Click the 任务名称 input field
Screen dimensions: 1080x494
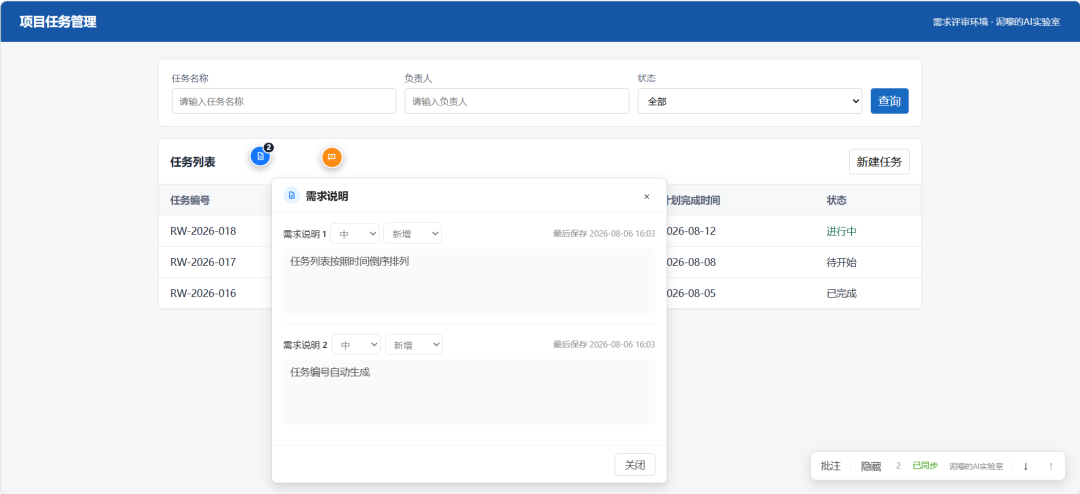point(284,101)
